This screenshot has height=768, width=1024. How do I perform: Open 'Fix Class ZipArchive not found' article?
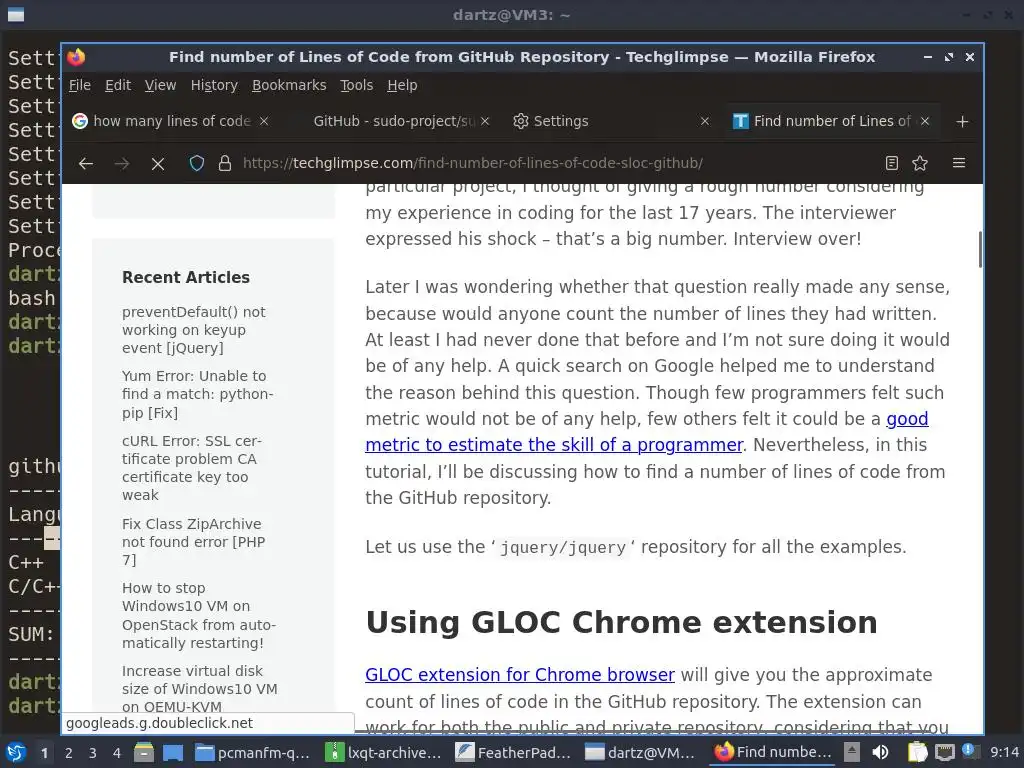point(193,541)
